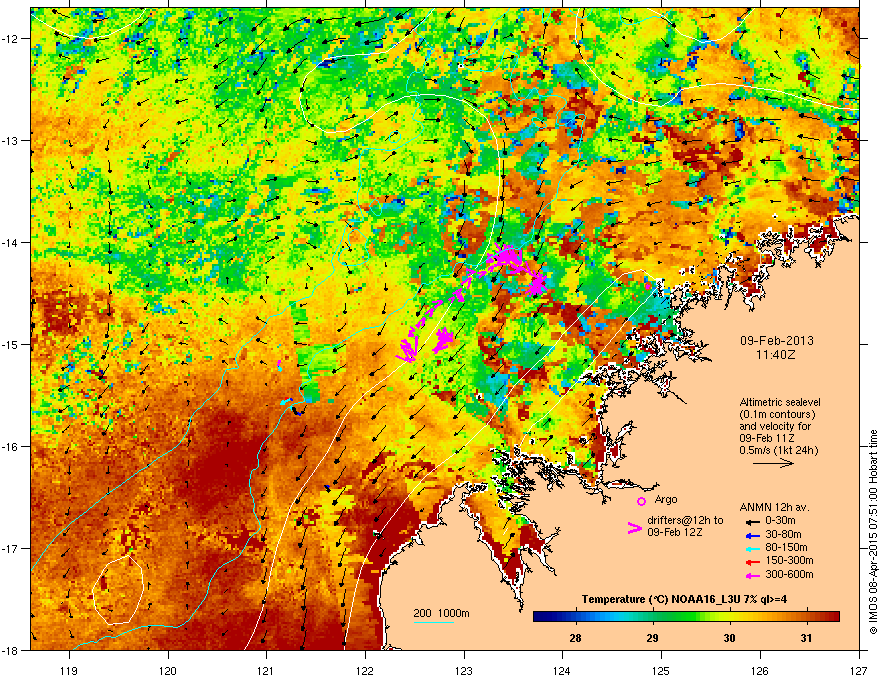Click the date label 09-Feb-2013

pyautogui.click(x=776, y=341)
